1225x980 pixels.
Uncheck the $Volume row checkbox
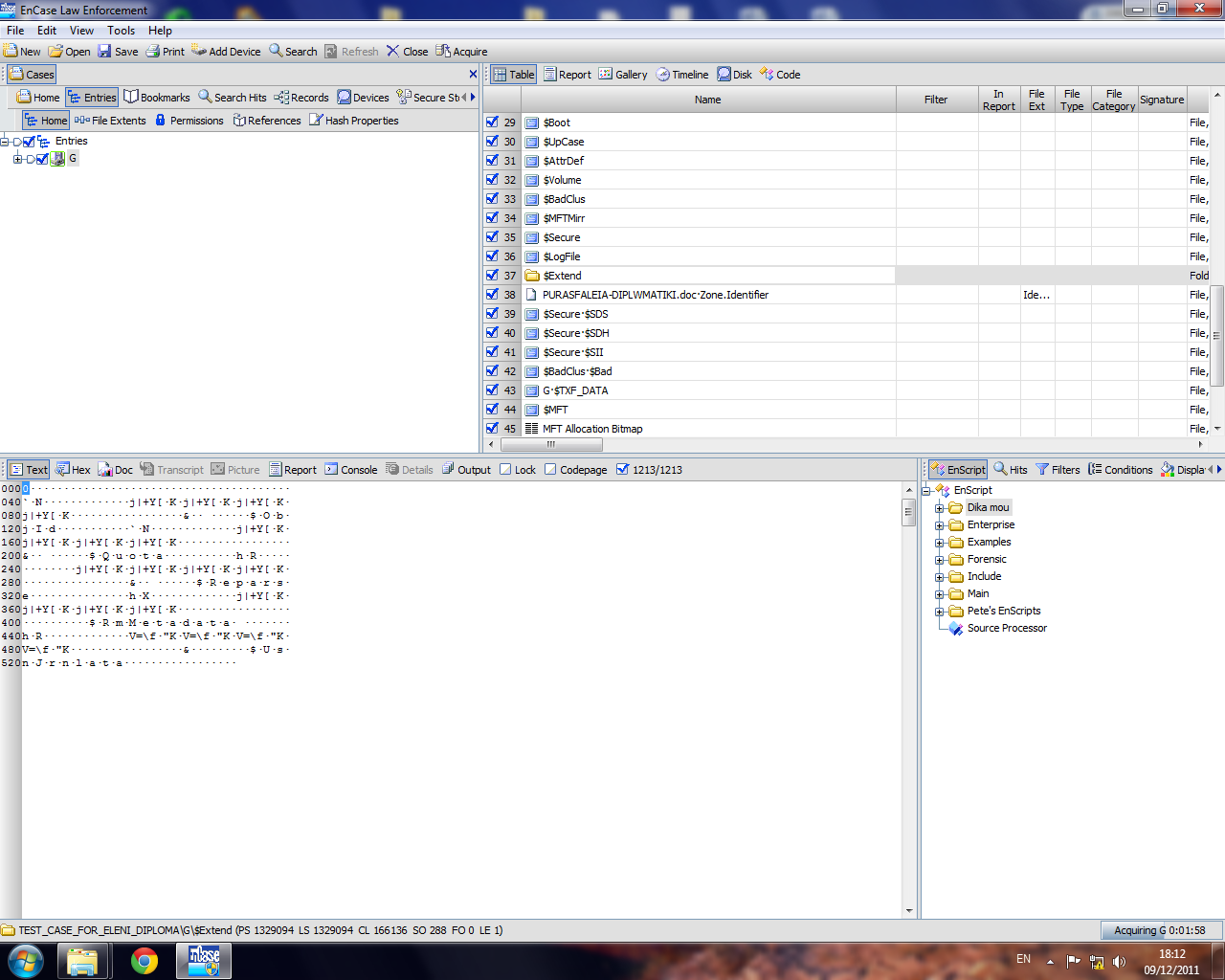(492, 179)
